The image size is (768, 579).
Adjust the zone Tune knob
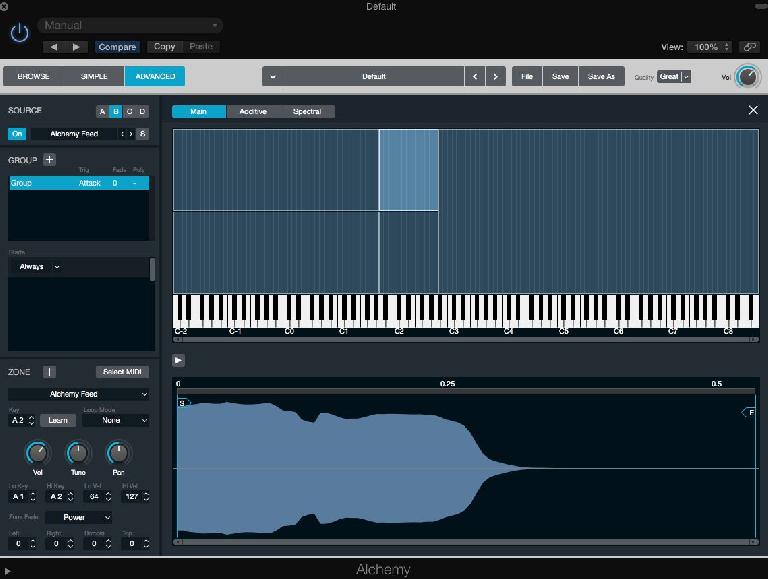78,453
